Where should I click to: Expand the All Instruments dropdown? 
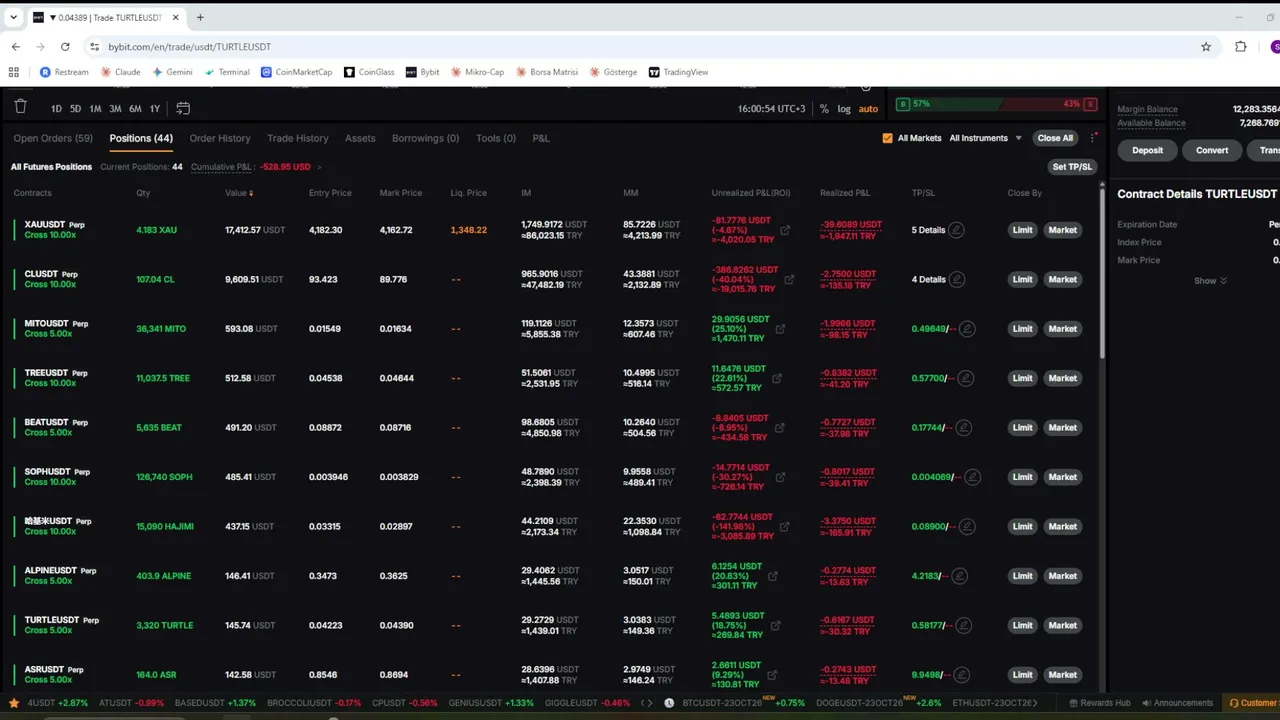[985, 138]
